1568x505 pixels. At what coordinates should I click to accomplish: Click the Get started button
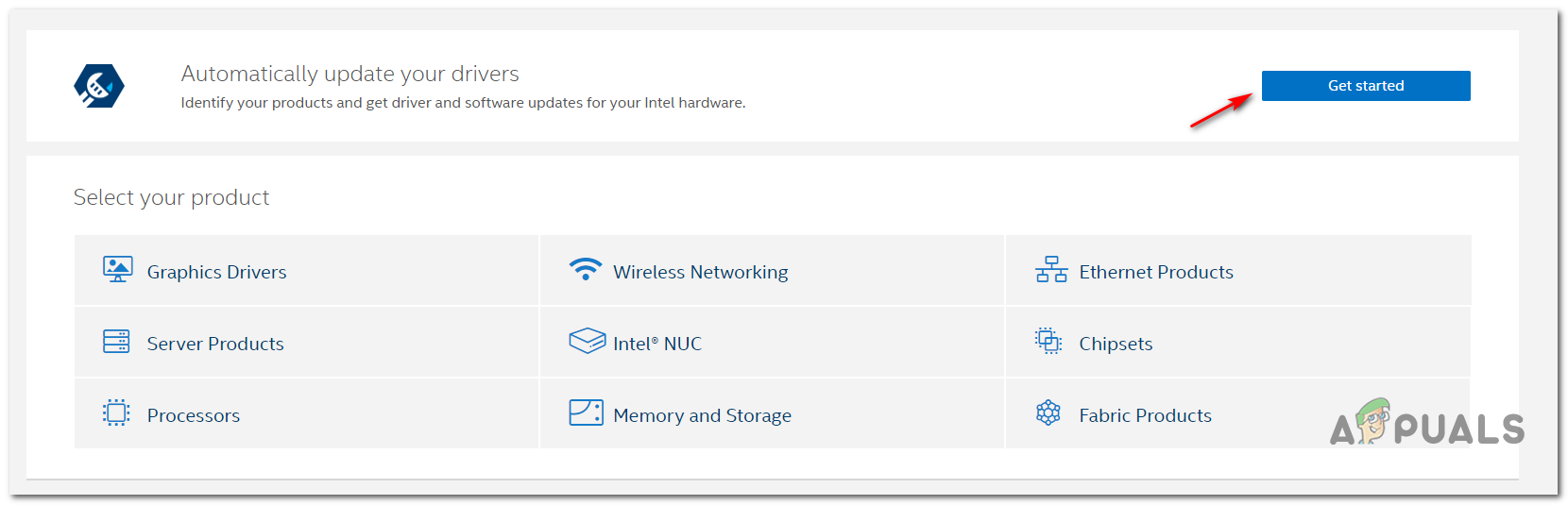(x=1365, y=86)
